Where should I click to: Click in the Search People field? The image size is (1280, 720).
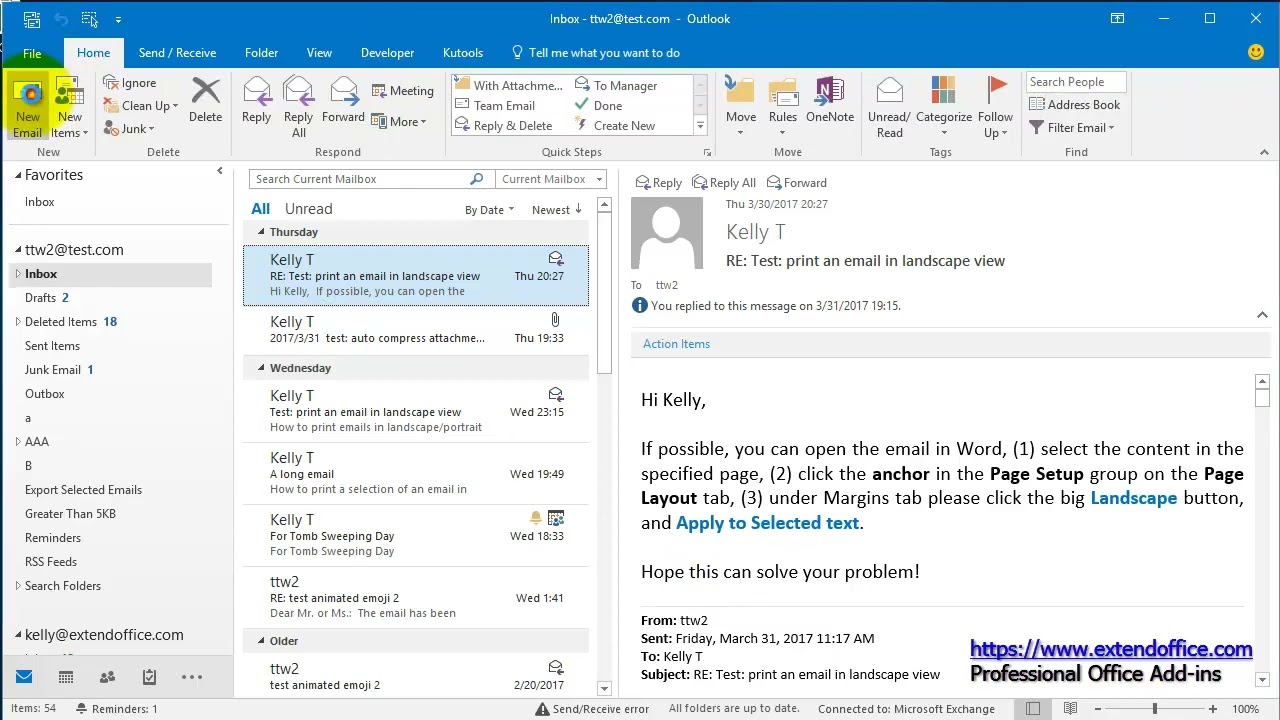[x=1076, y=82]
